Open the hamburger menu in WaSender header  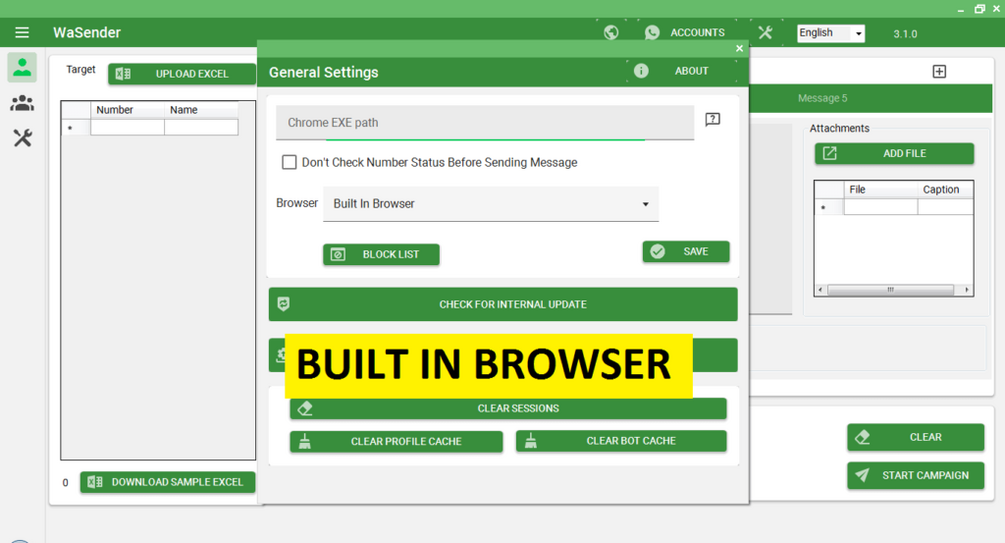pyautogui.click(x=22, y=33)
